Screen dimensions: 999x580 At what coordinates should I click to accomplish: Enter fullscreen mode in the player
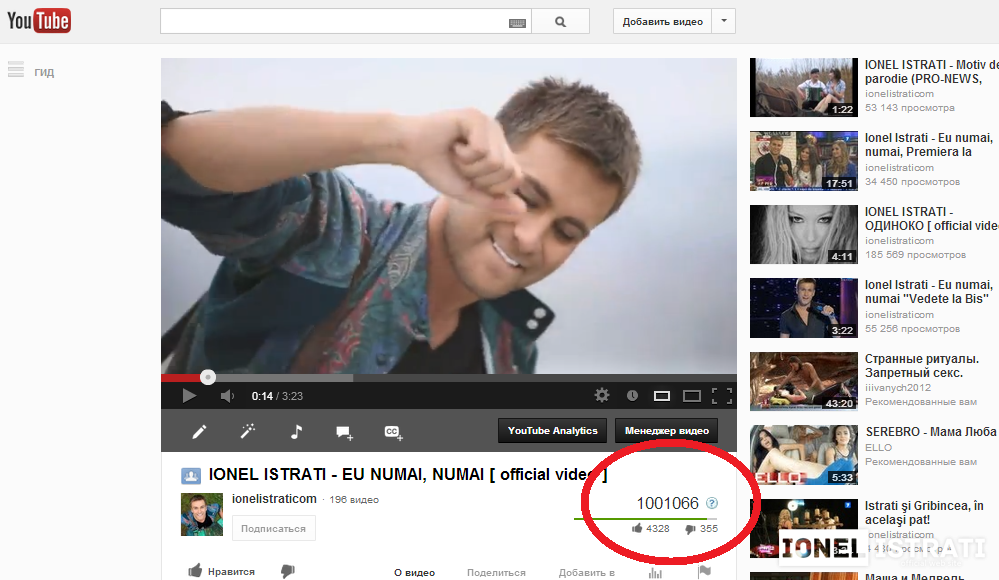pos(722,395)
